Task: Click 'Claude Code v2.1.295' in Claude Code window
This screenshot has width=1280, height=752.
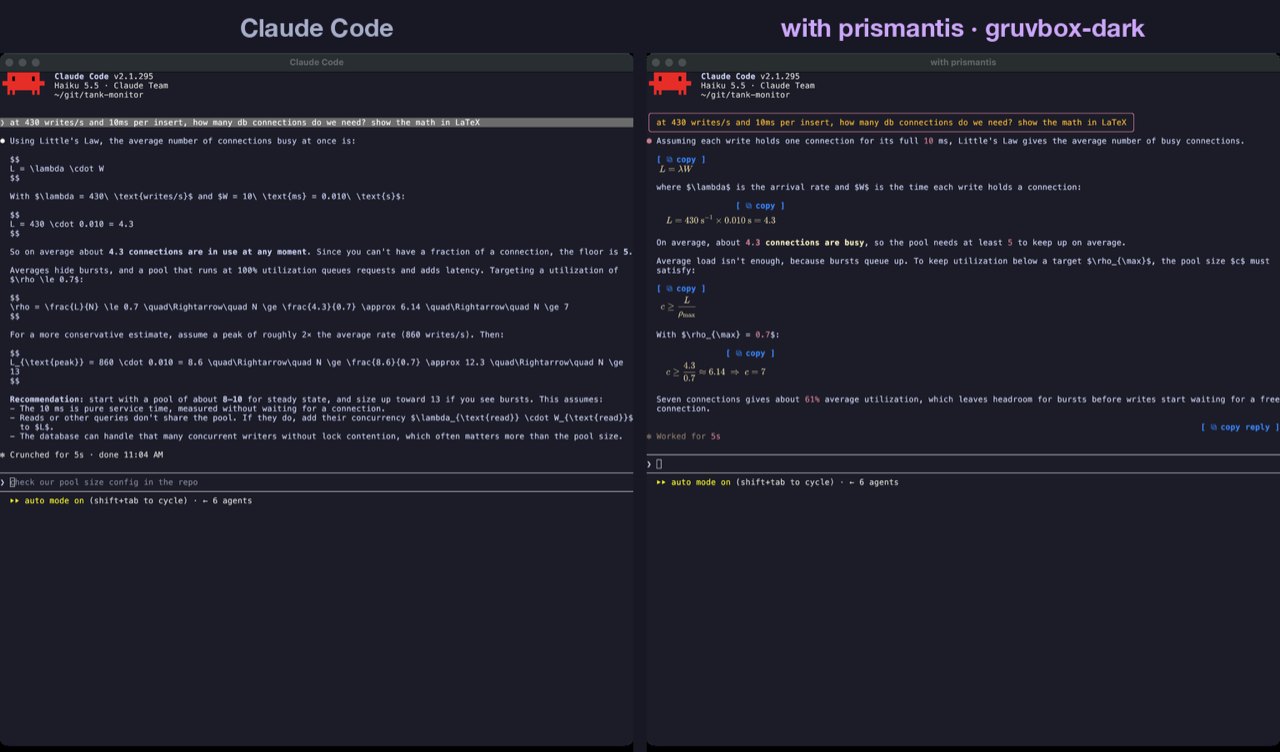Action: pyautogui.click(x=103, y=76)
